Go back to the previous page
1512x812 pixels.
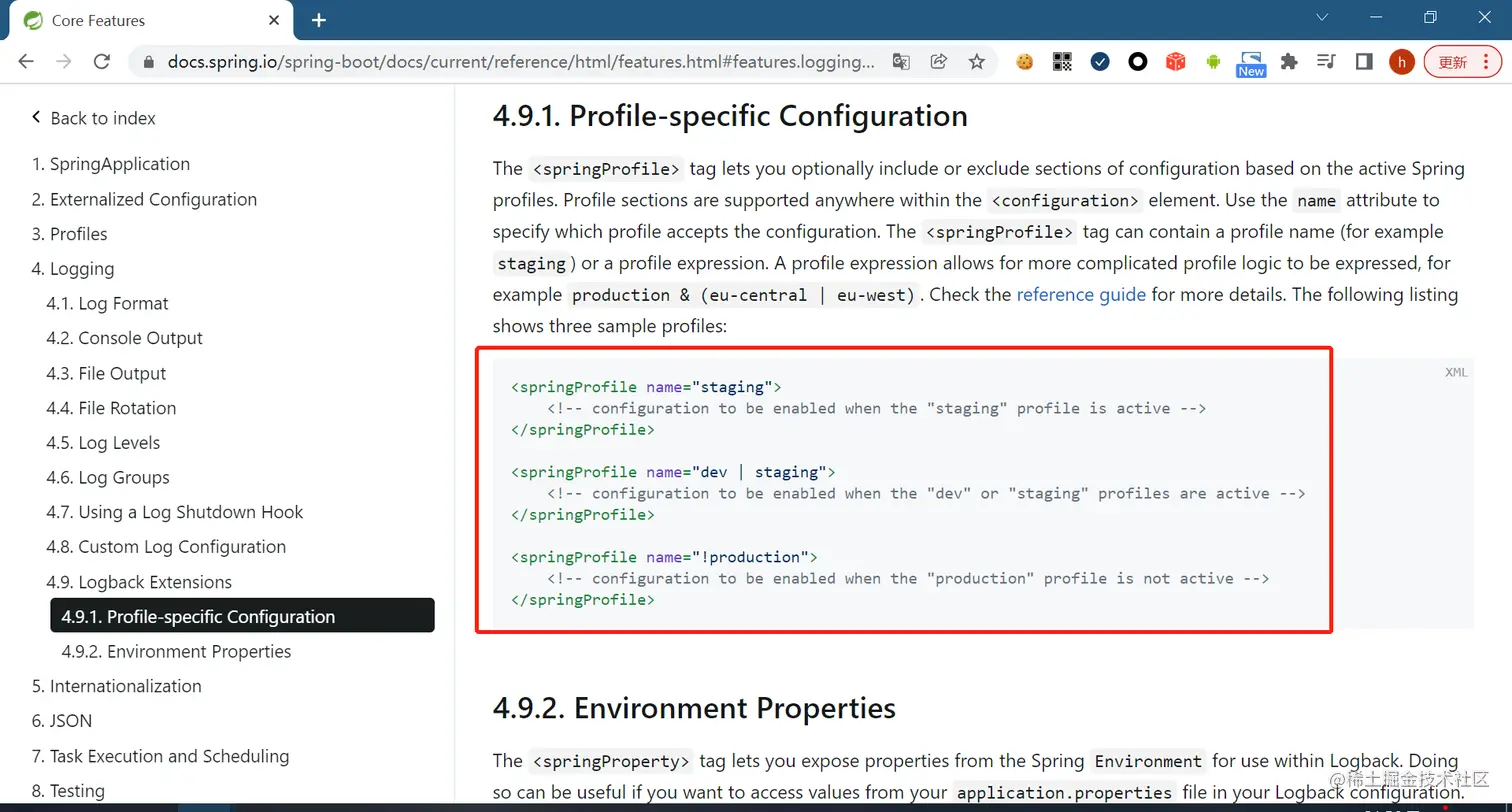26,62
